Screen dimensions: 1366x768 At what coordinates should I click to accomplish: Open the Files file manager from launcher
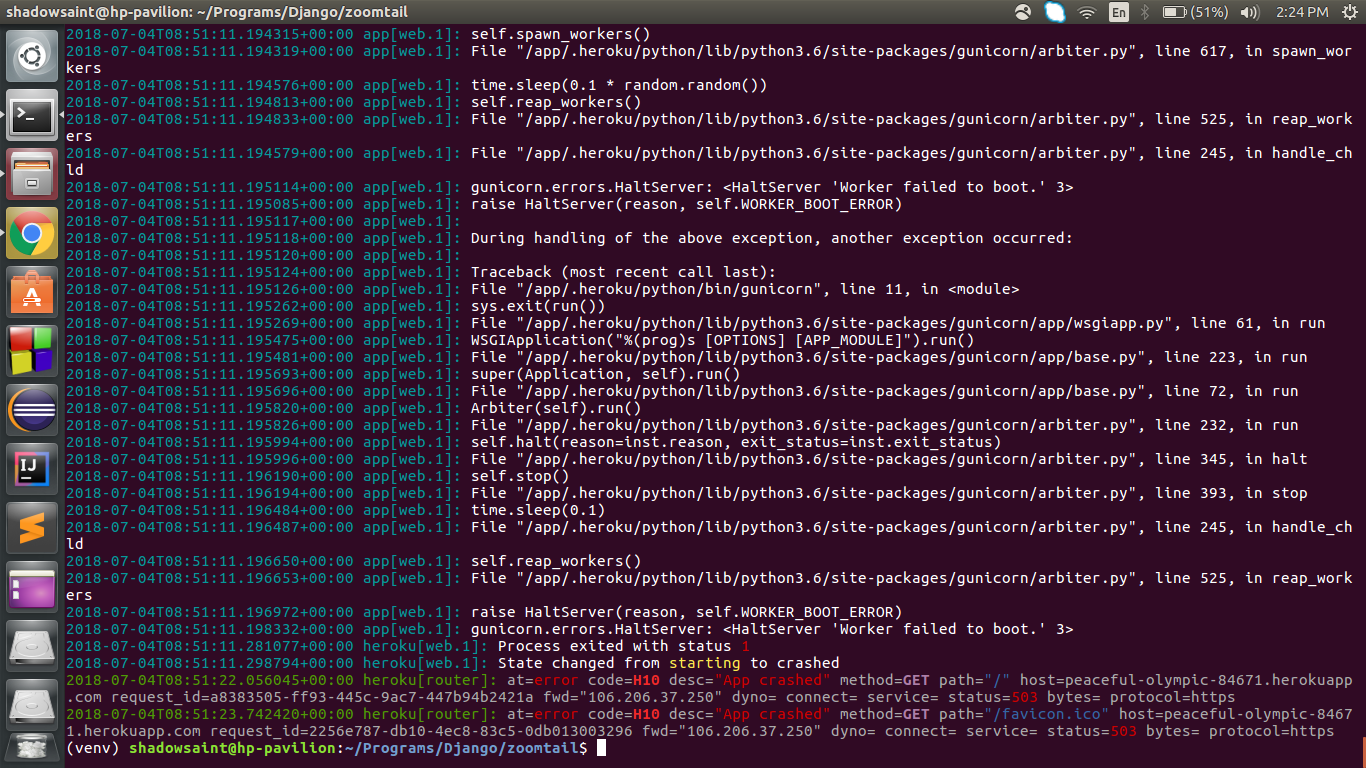tap(32, 174)
